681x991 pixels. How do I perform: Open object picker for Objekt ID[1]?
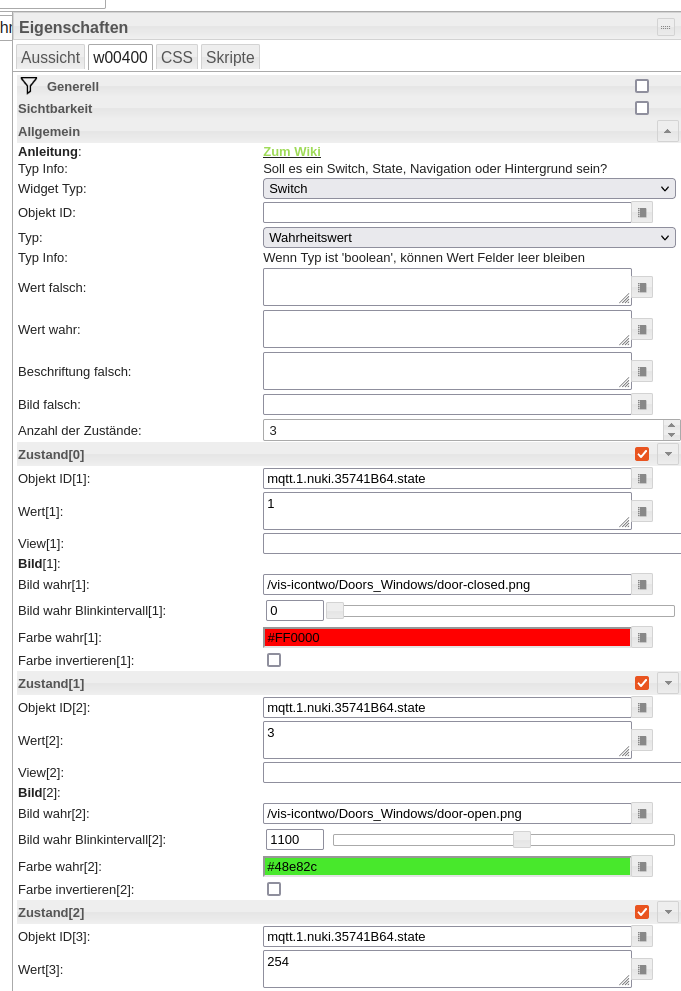pos(642,478)
